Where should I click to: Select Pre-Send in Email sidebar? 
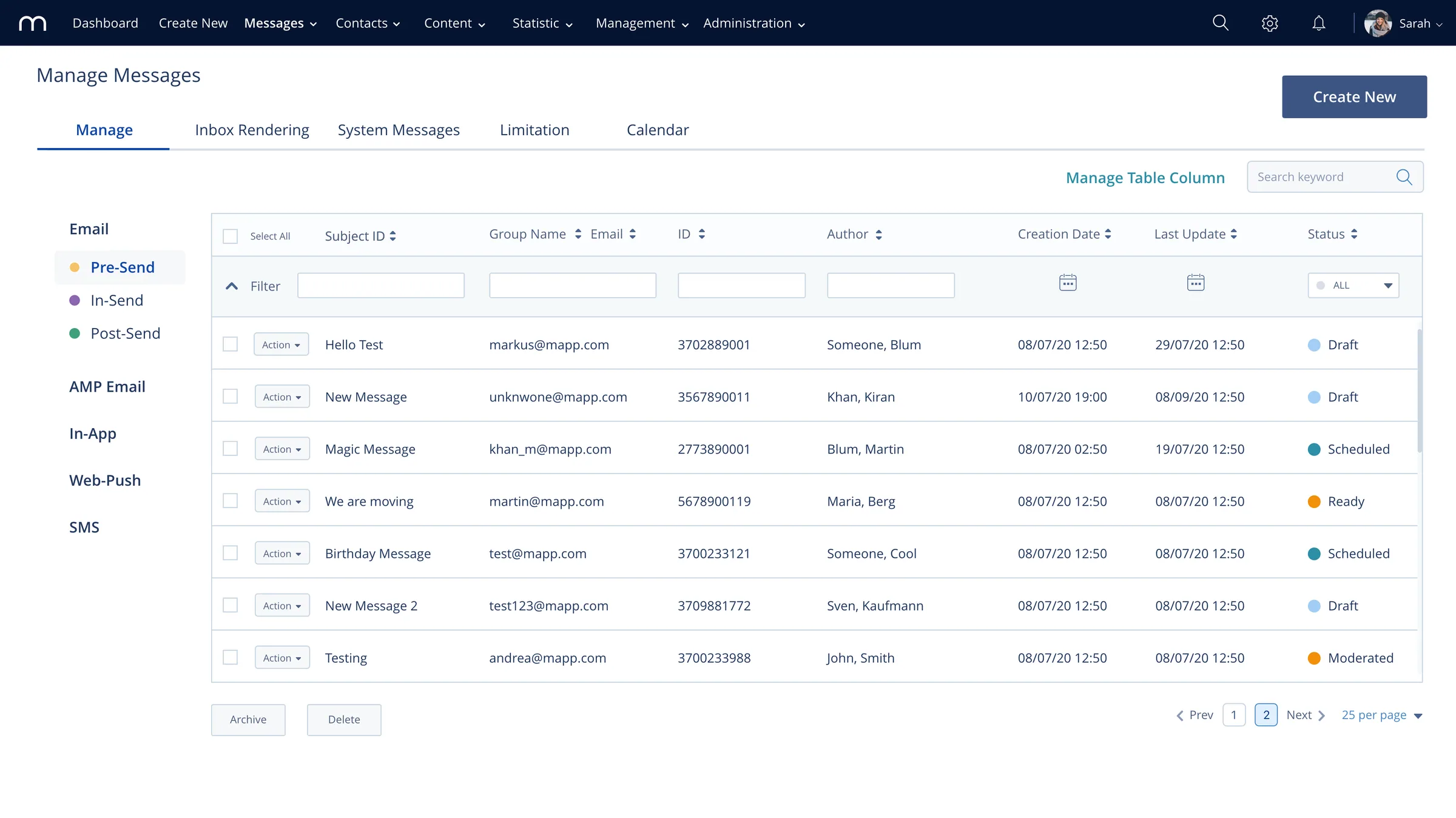pos(120,267)
